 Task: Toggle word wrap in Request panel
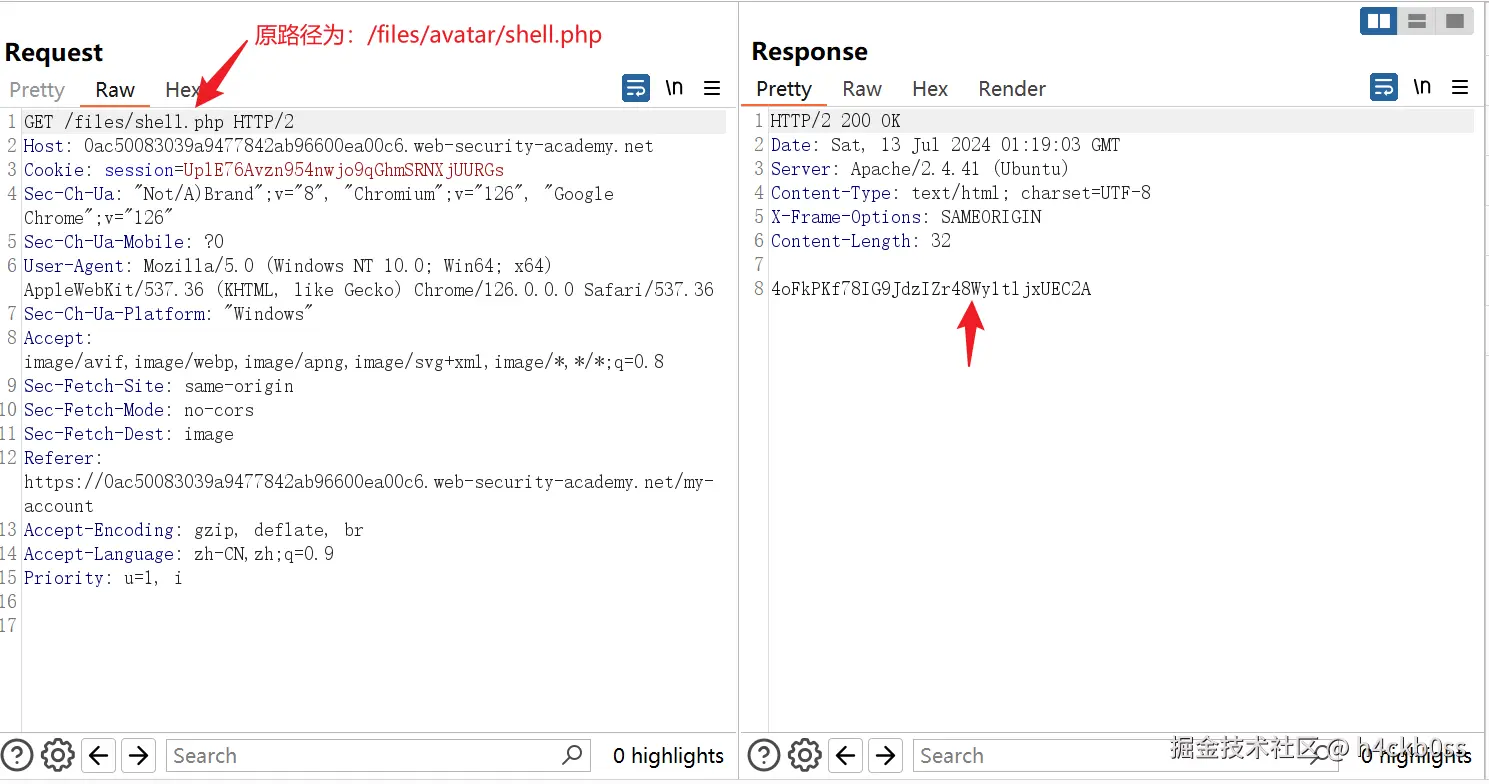tap(636, 88)
